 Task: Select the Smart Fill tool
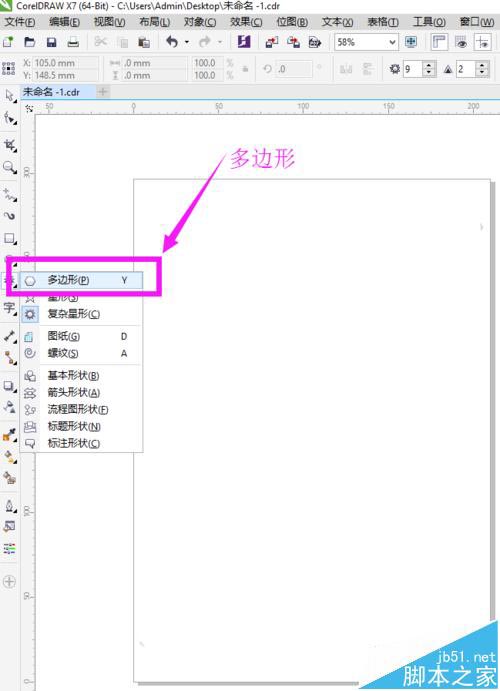pos(9,478)
